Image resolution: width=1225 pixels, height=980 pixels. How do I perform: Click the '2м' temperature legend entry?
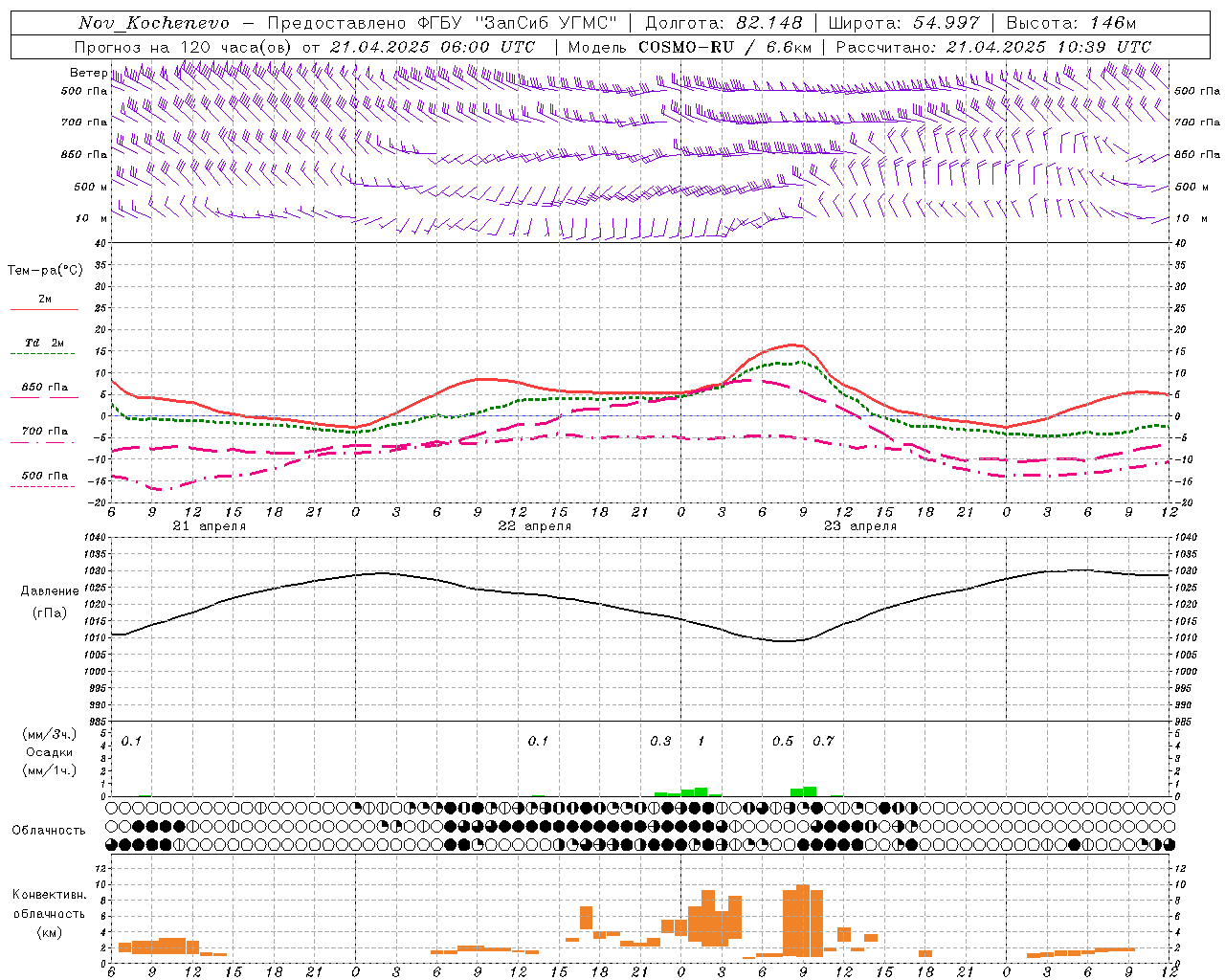[45, 300]
